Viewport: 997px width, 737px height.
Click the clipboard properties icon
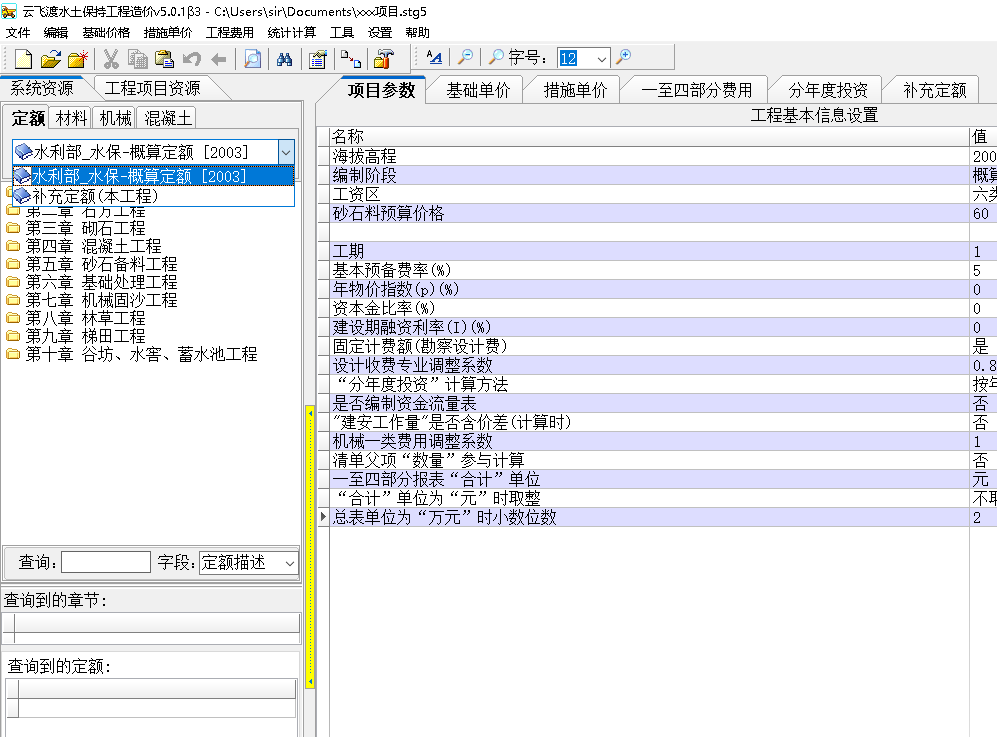click(x=317, y=59)
